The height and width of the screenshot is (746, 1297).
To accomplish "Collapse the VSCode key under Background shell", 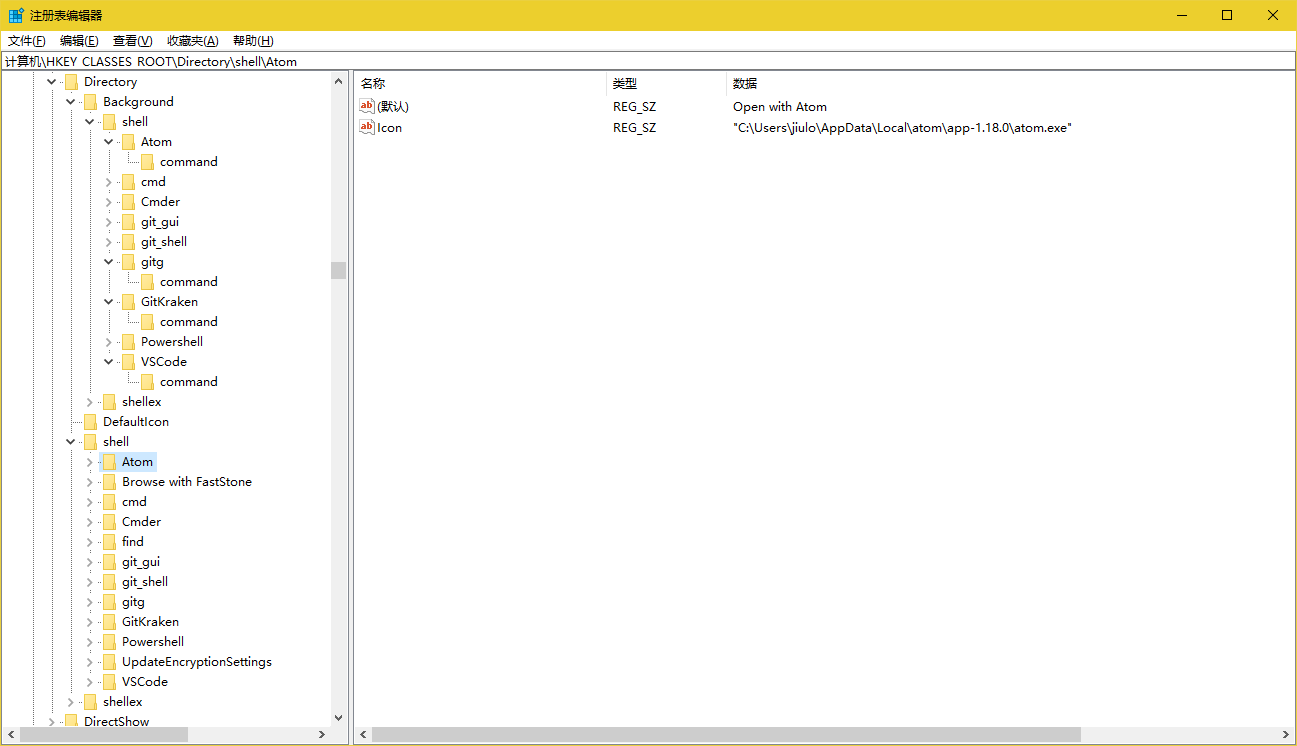I will 109,362.
